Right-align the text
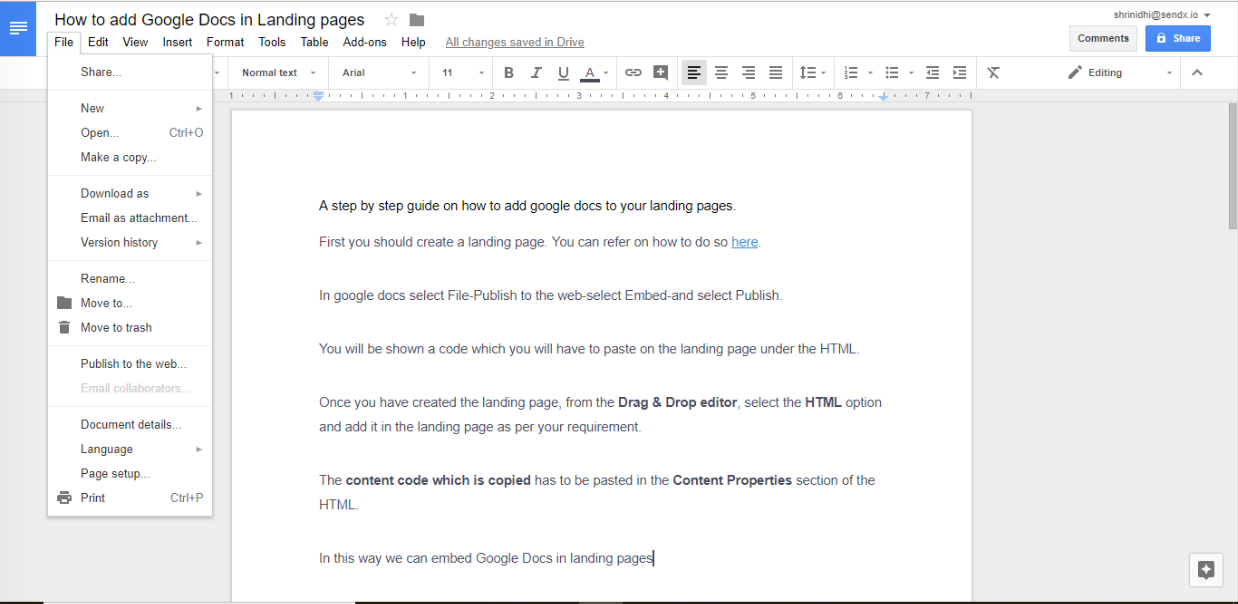 click(x=748, y=73)
